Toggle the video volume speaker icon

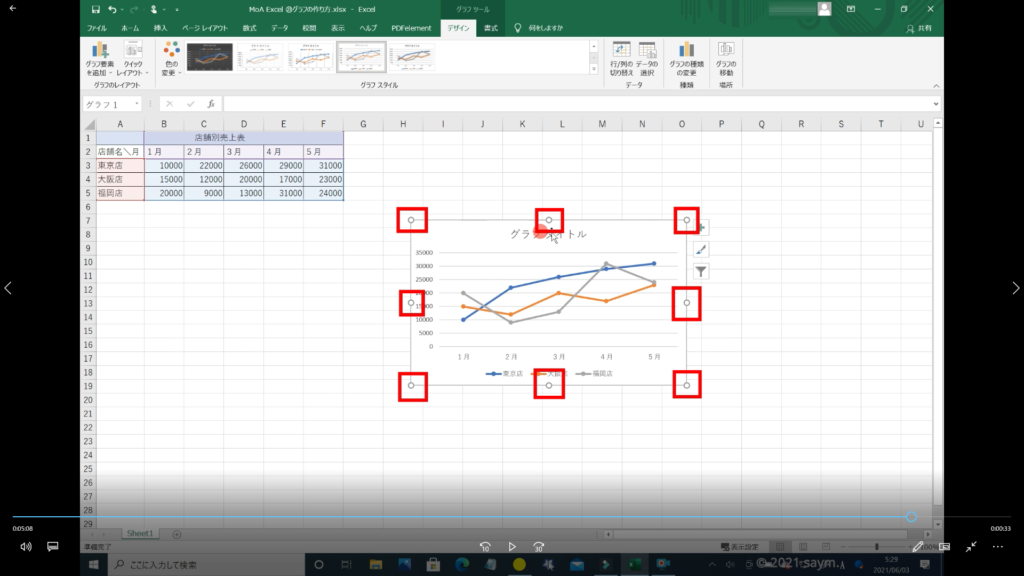coord(26,547)
